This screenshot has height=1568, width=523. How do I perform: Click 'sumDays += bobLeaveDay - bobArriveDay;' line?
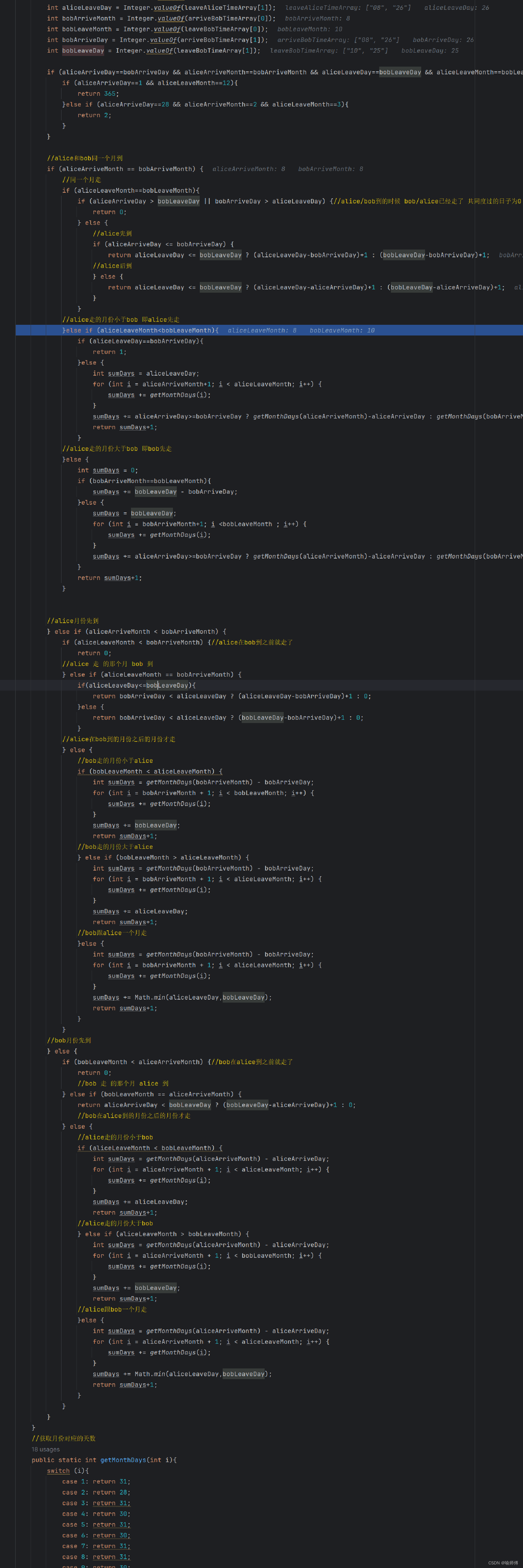click(165, 492)
